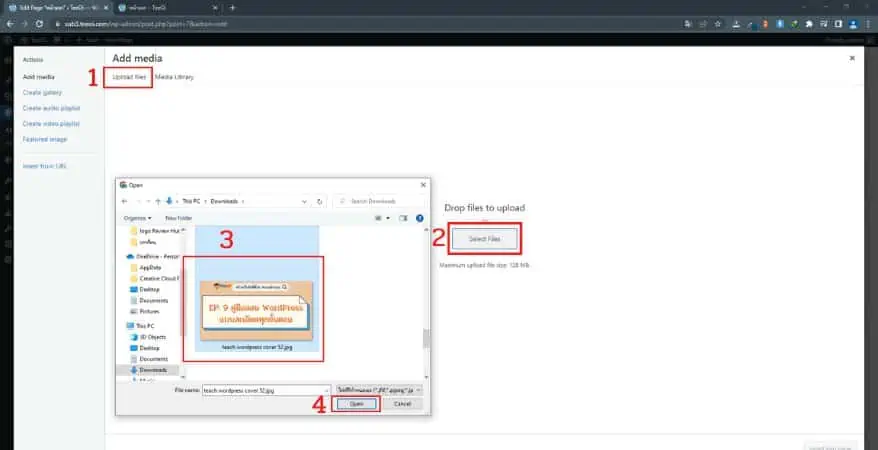The image size is (878, 450).
Task: Click the browser back arrow
Action: pos(10,24)
